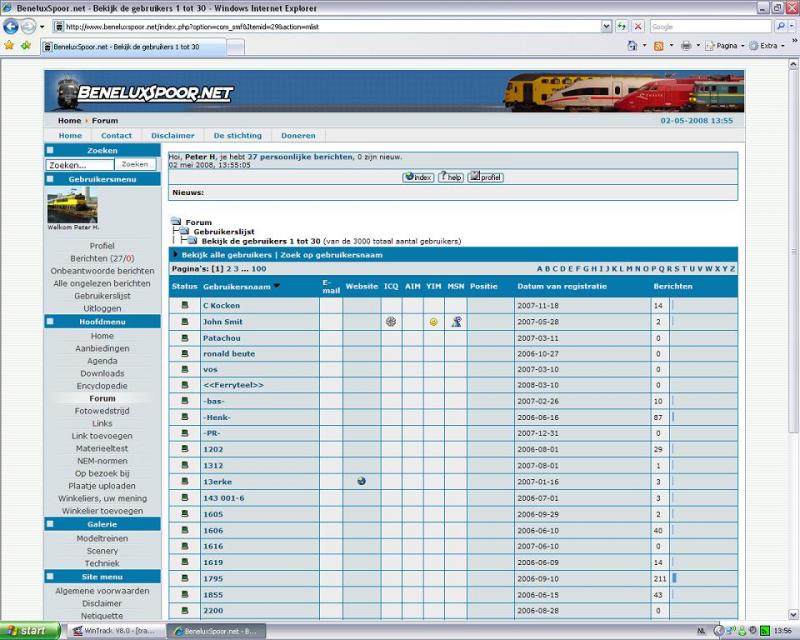The width and height of the screenshot is (800, 640).
Task: Open Modeltreinen in Galerie menu
Action: (x=102, y=538)
